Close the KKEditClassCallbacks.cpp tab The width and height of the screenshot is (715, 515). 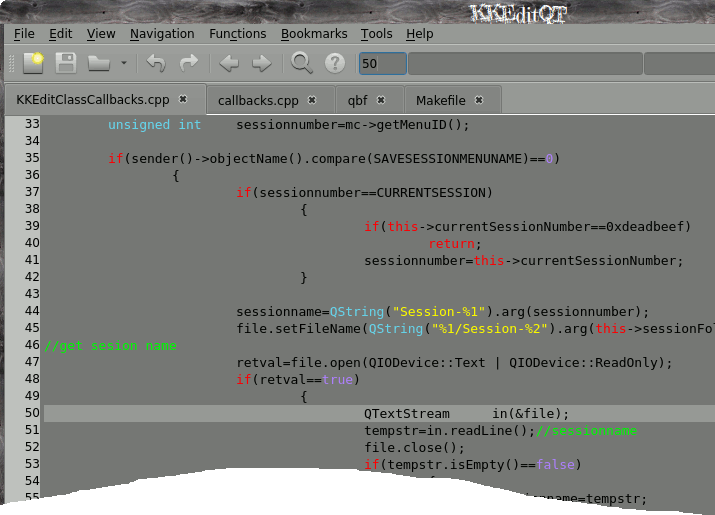[x=183, y=99]
